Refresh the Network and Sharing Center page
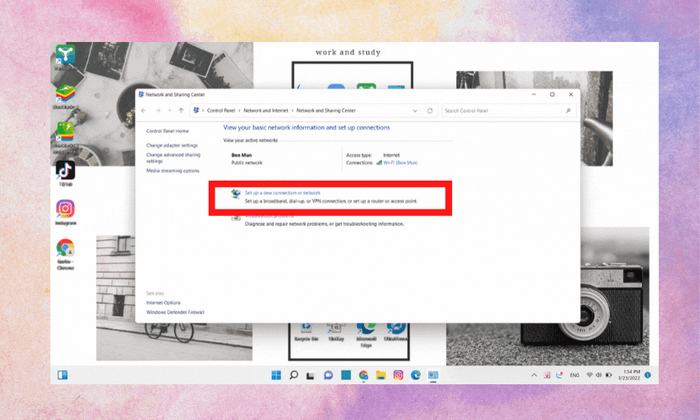The width and height of the screenshot is (700, 420). click(x=430, y=111)
